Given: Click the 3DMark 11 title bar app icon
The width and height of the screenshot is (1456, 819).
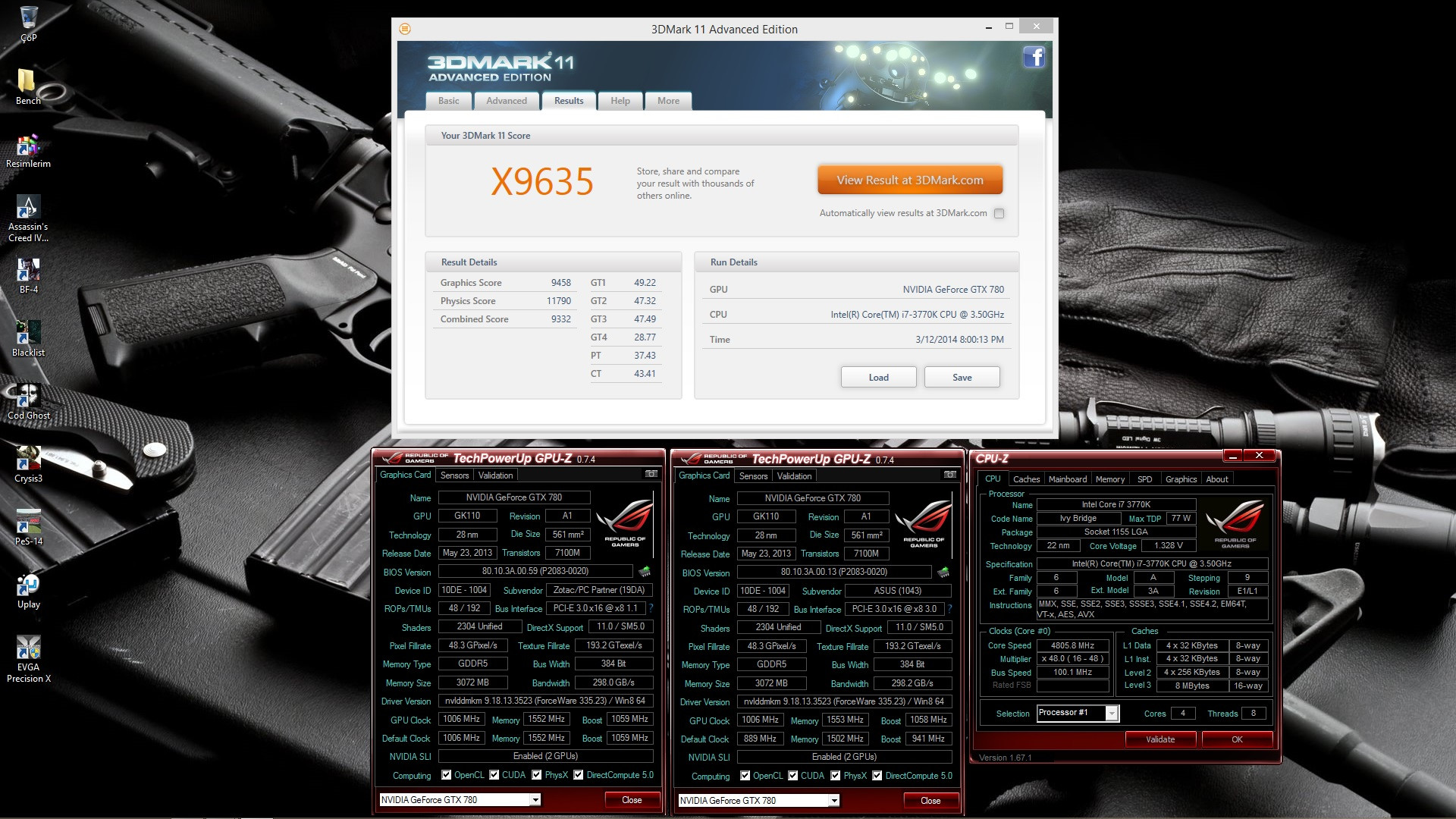Looking at the screenshot, I should (x=405, y=29).
